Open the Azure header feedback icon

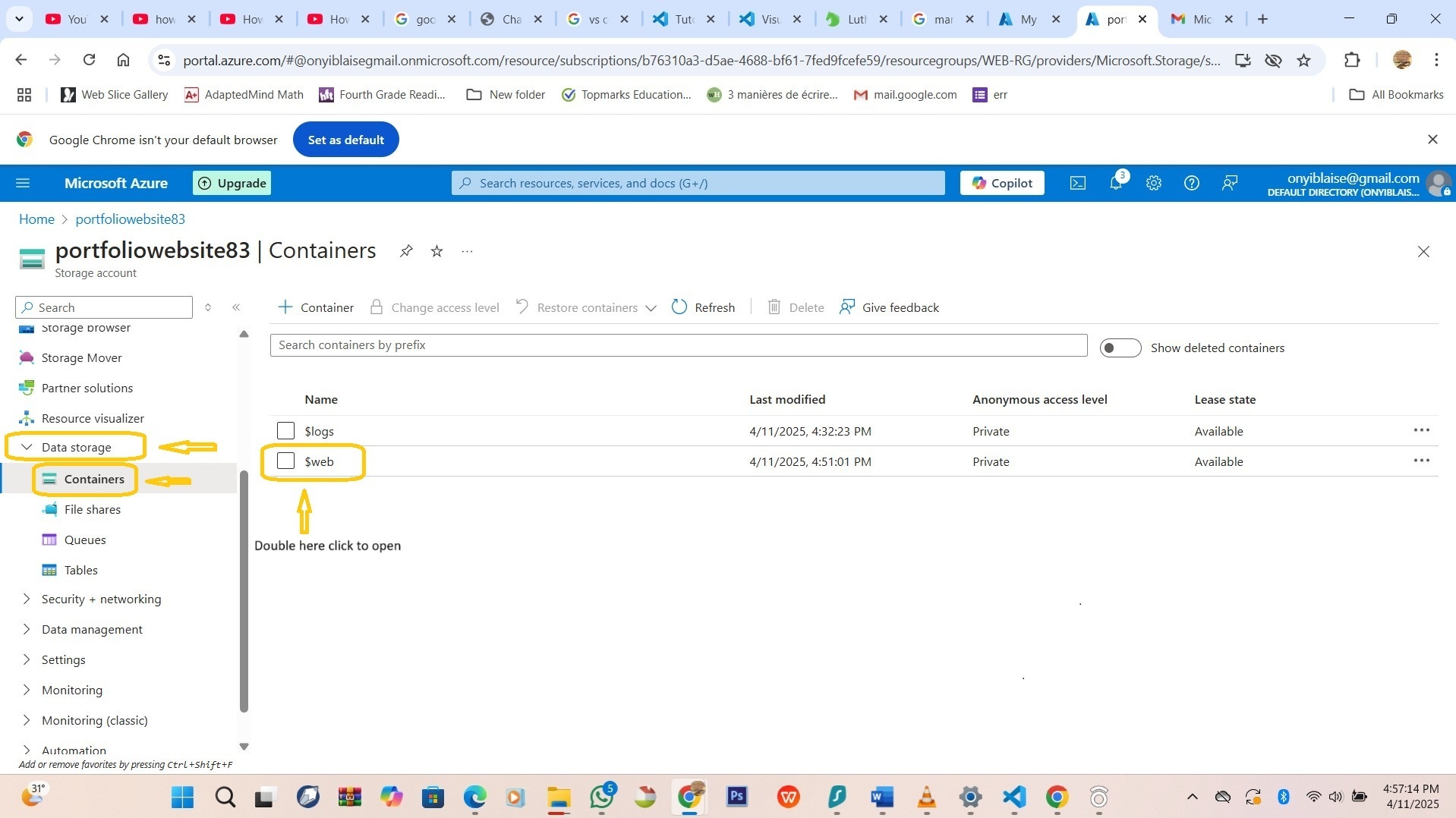click(1230, 183)
